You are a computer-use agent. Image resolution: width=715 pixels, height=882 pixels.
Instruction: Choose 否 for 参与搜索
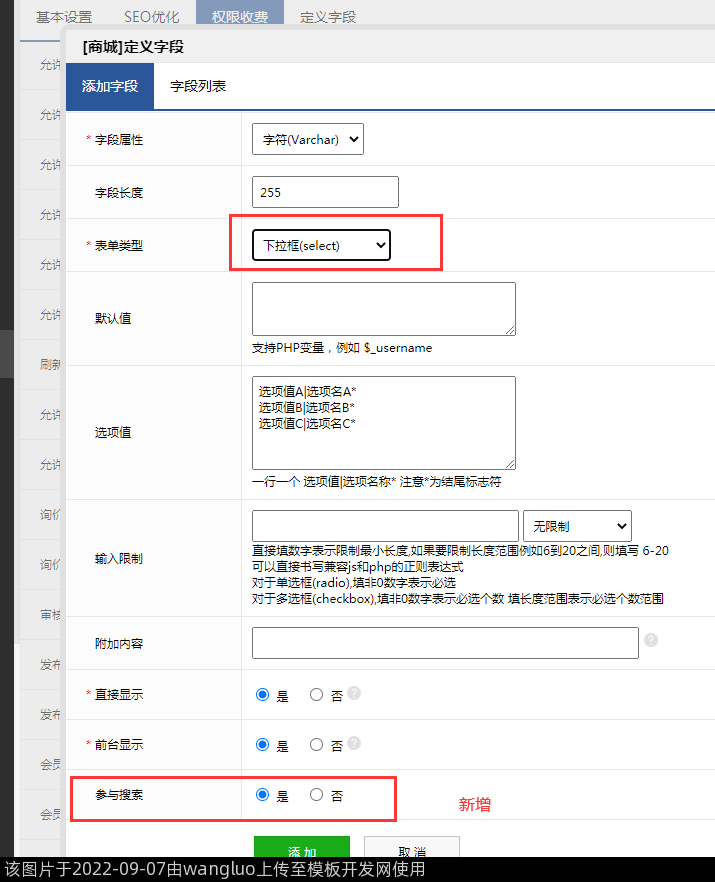coord(317,795)
